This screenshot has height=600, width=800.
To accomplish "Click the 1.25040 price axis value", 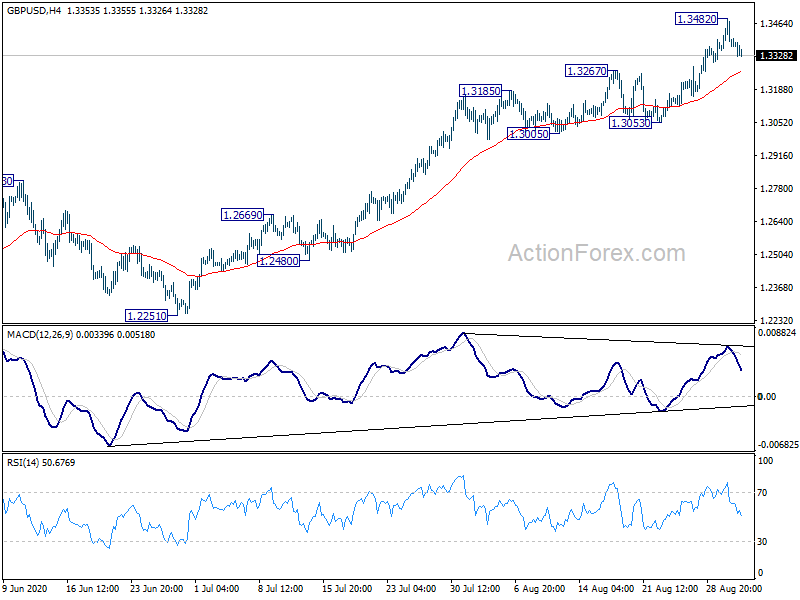I will pyautogui.click(x=777, y=255).
